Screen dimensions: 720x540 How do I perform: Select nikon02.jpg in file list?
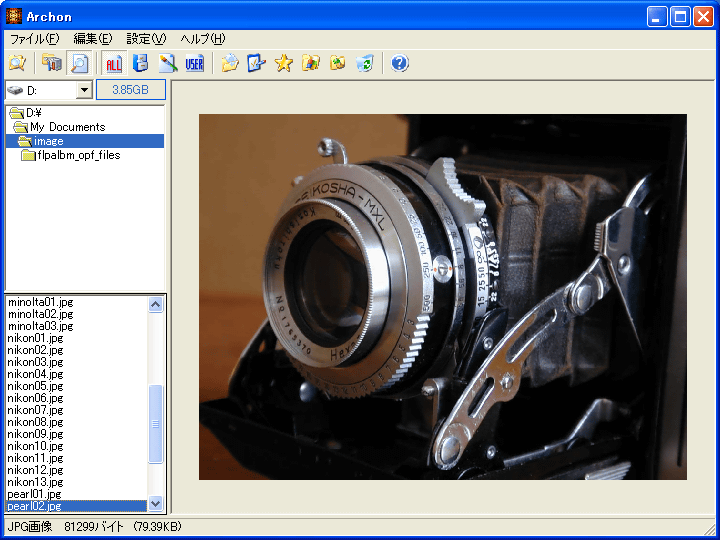click(35, 350)
